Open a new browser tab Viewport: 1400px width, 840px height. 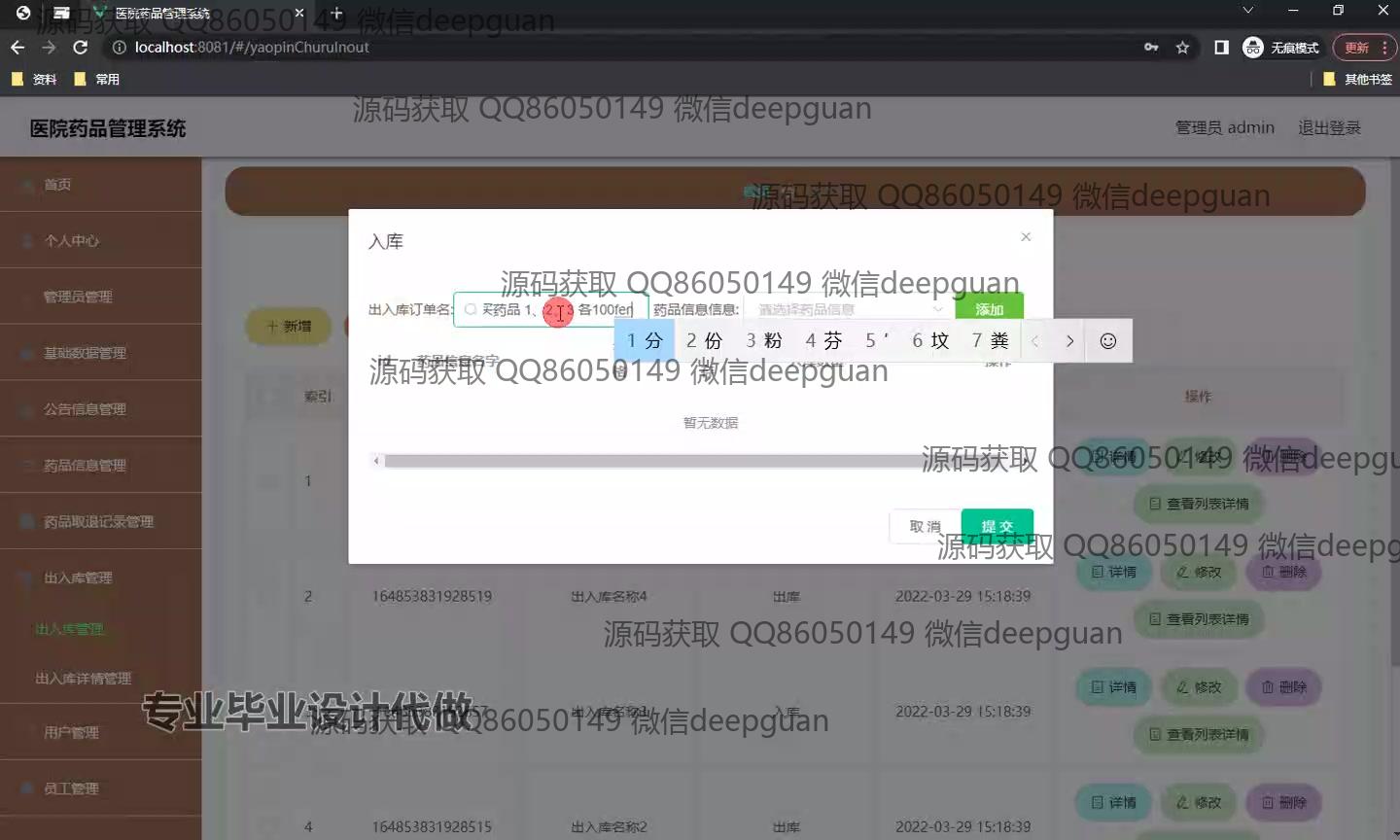point(336,13)
